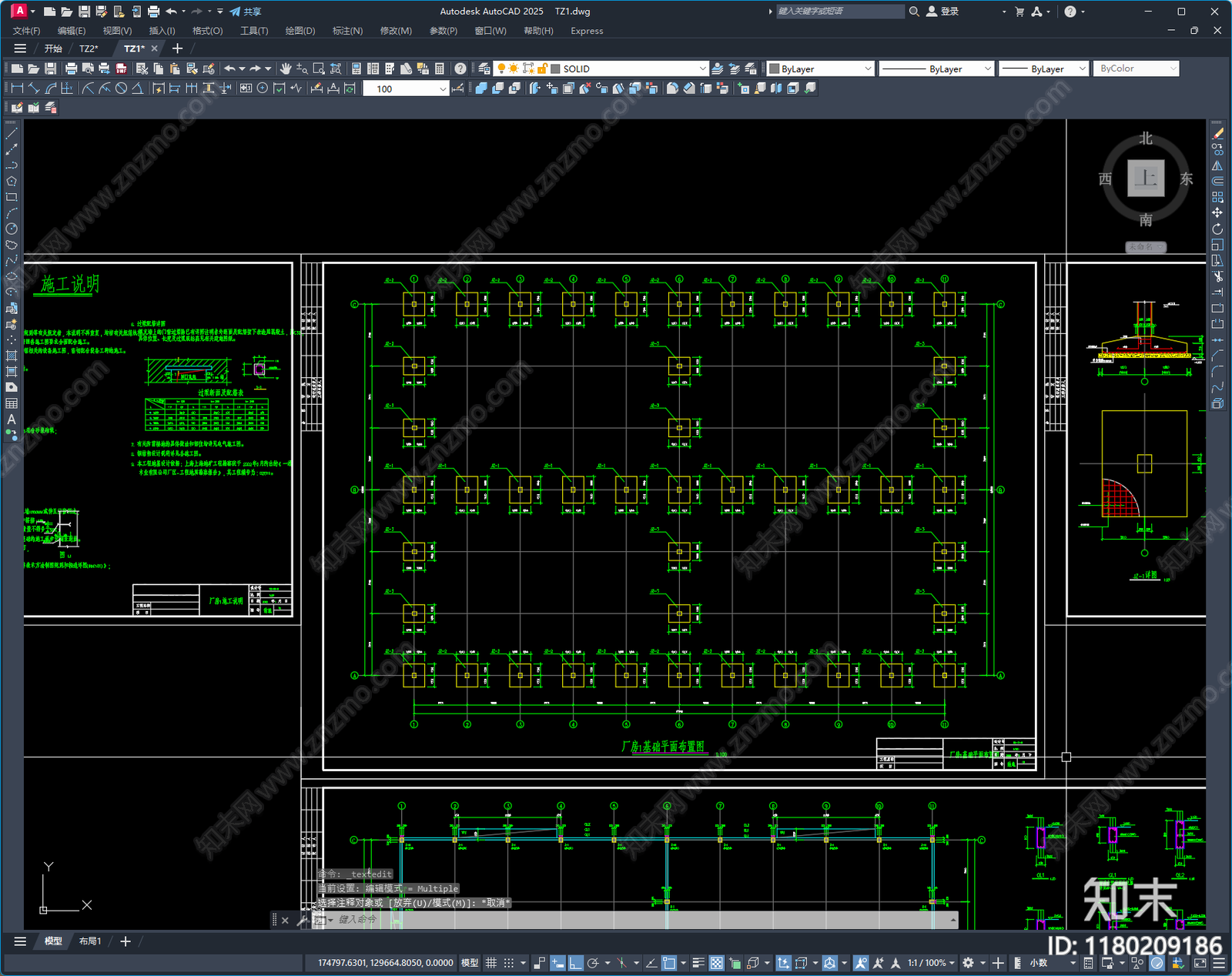This screenshot has width=1232, height=976.
Task: Switch to the 布局1 layout tab
Action: coord(90,941)
